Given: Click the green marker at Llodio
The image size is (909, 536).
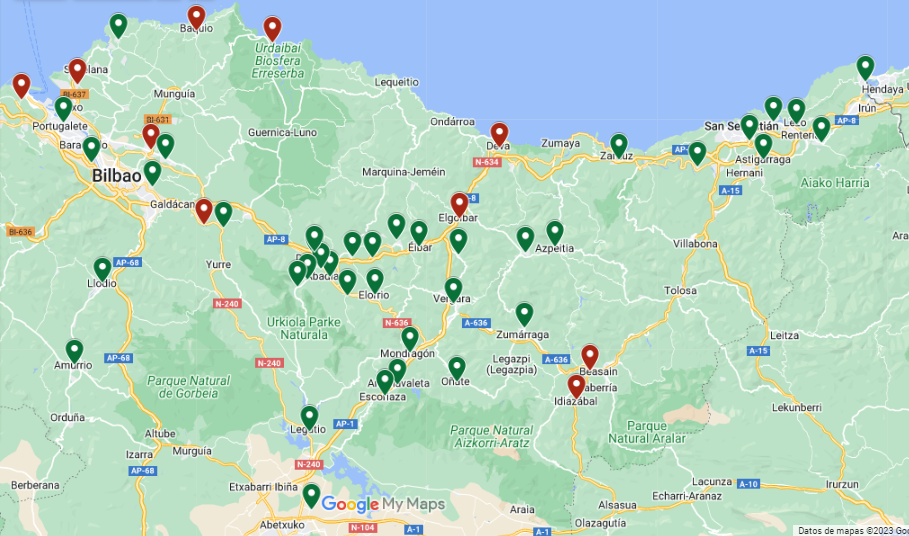Looking at the screenshot, I should coord(102,268).
